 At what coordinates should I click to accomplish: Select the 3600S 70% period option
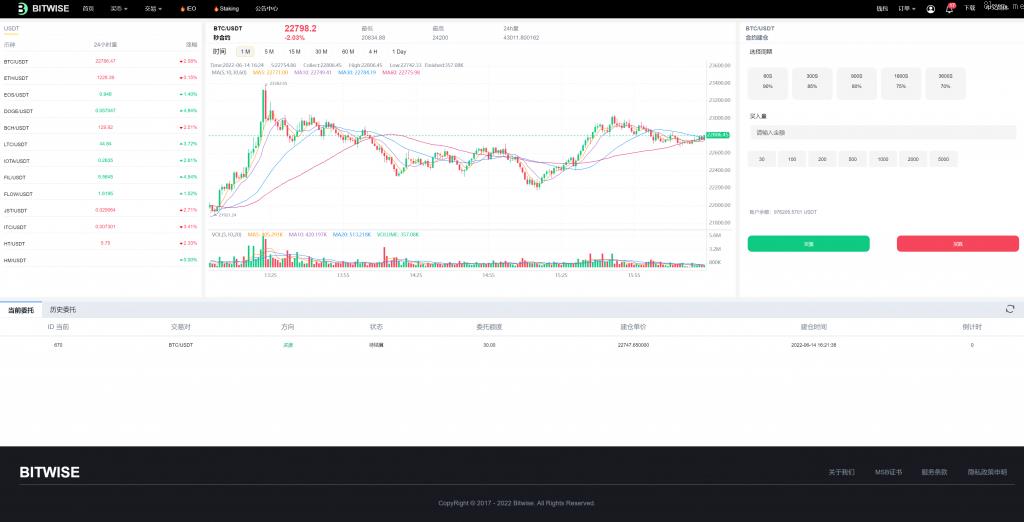945,81
